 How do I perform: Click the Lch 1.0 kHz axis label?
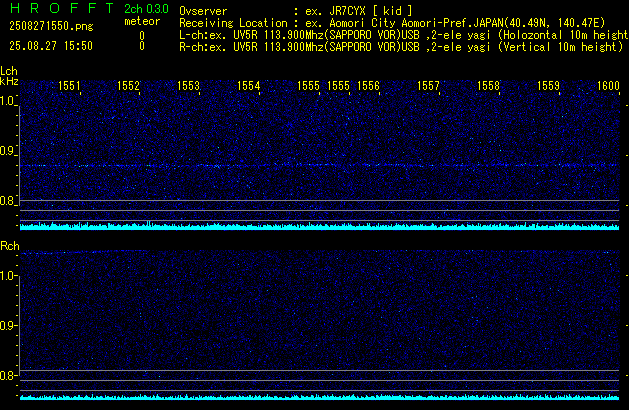click(x=7, y=101)
